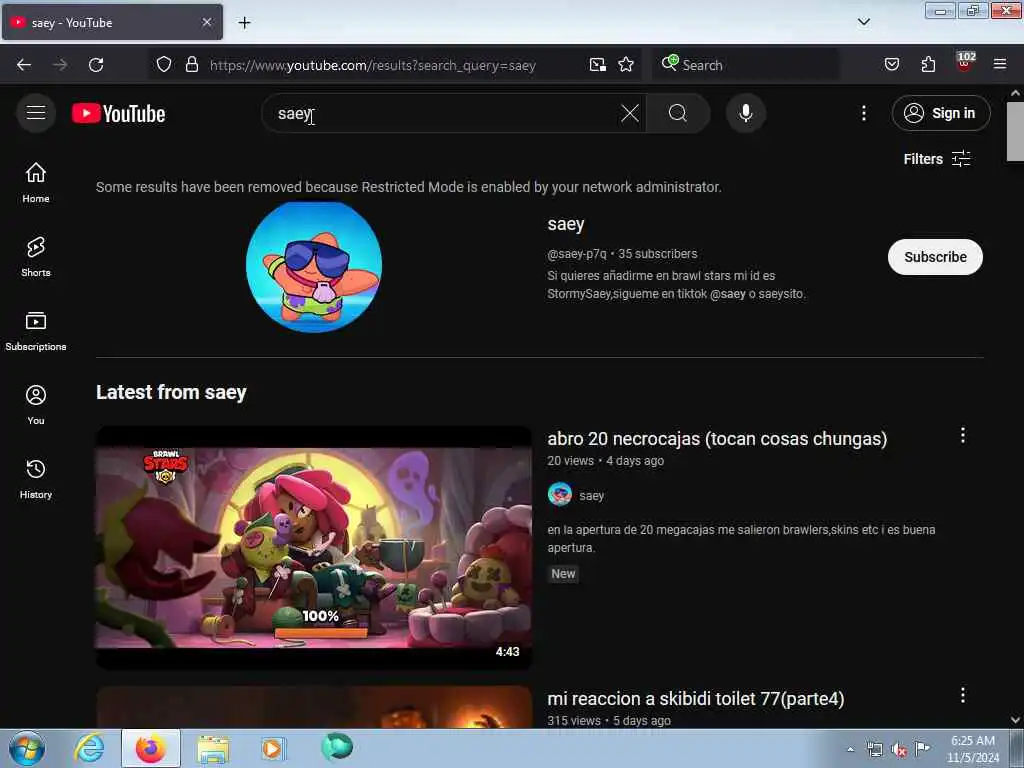This screenshot has height=768, width=1024.
Task: Click the saey channel profile picture
Action: tap(313, 266)
